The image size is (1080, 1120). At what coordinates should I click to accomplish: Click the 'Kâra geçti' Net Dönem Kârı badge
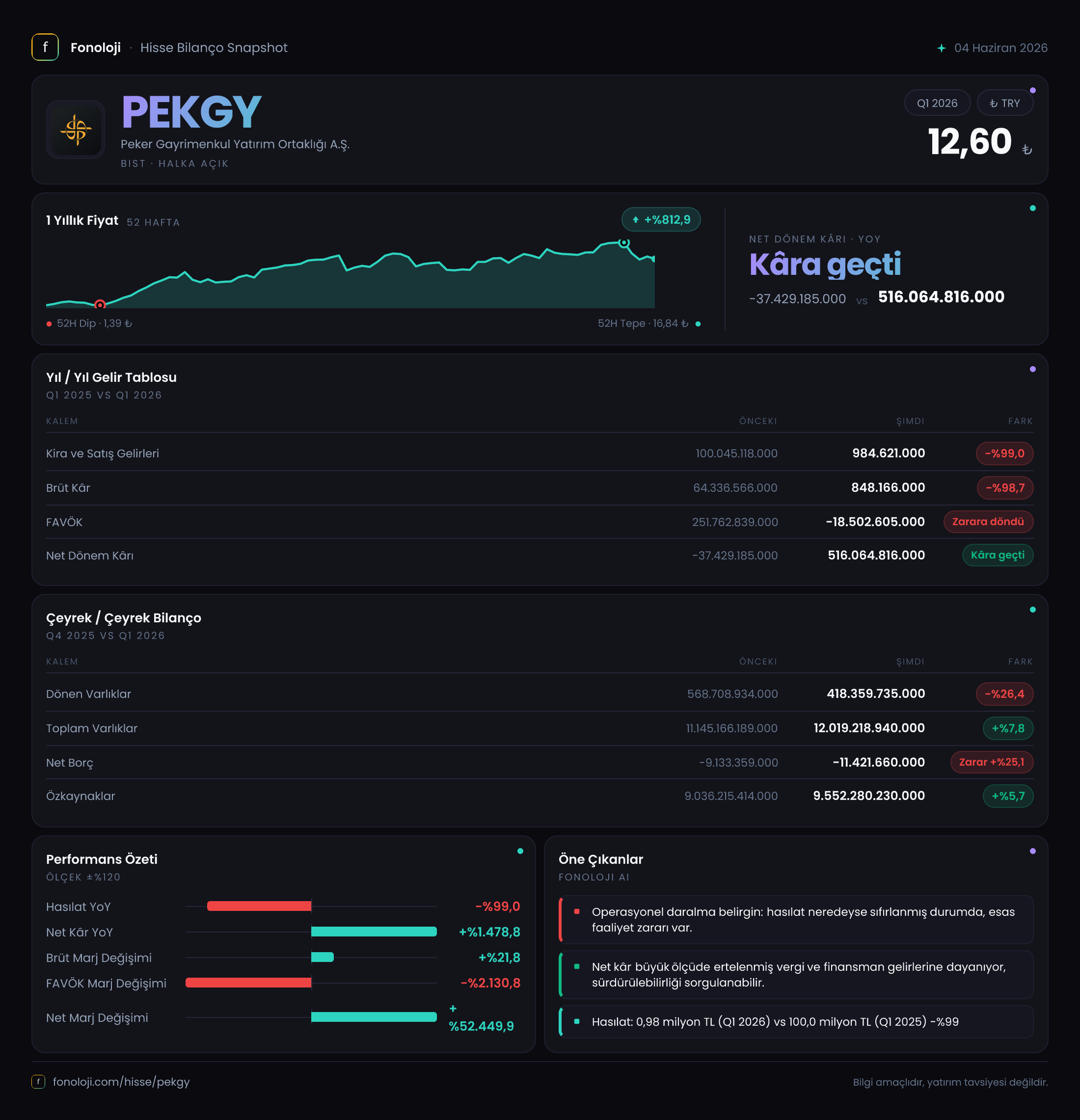[998, 555]
